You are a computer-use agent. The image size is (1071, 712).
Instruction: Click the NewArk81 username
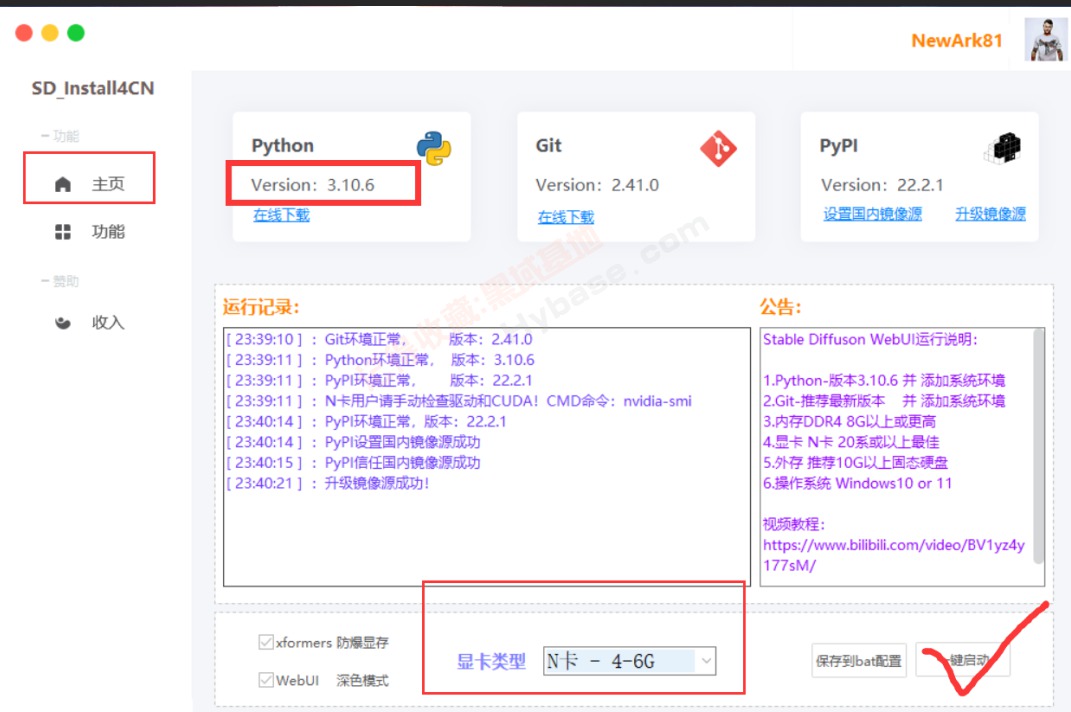[x=957, y=40]
